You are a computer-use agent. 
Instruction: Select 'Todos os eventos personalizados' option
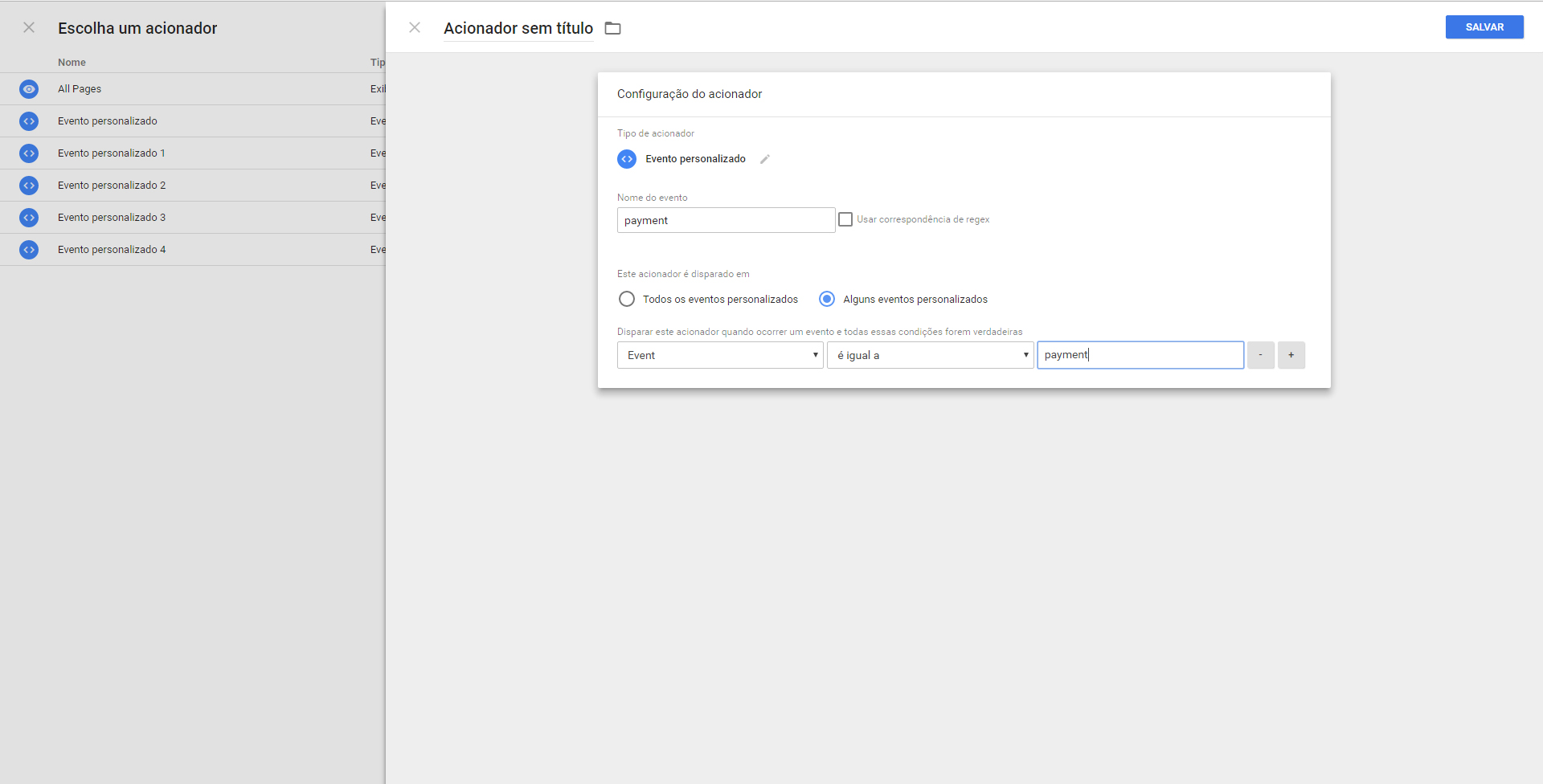(626, 299)
